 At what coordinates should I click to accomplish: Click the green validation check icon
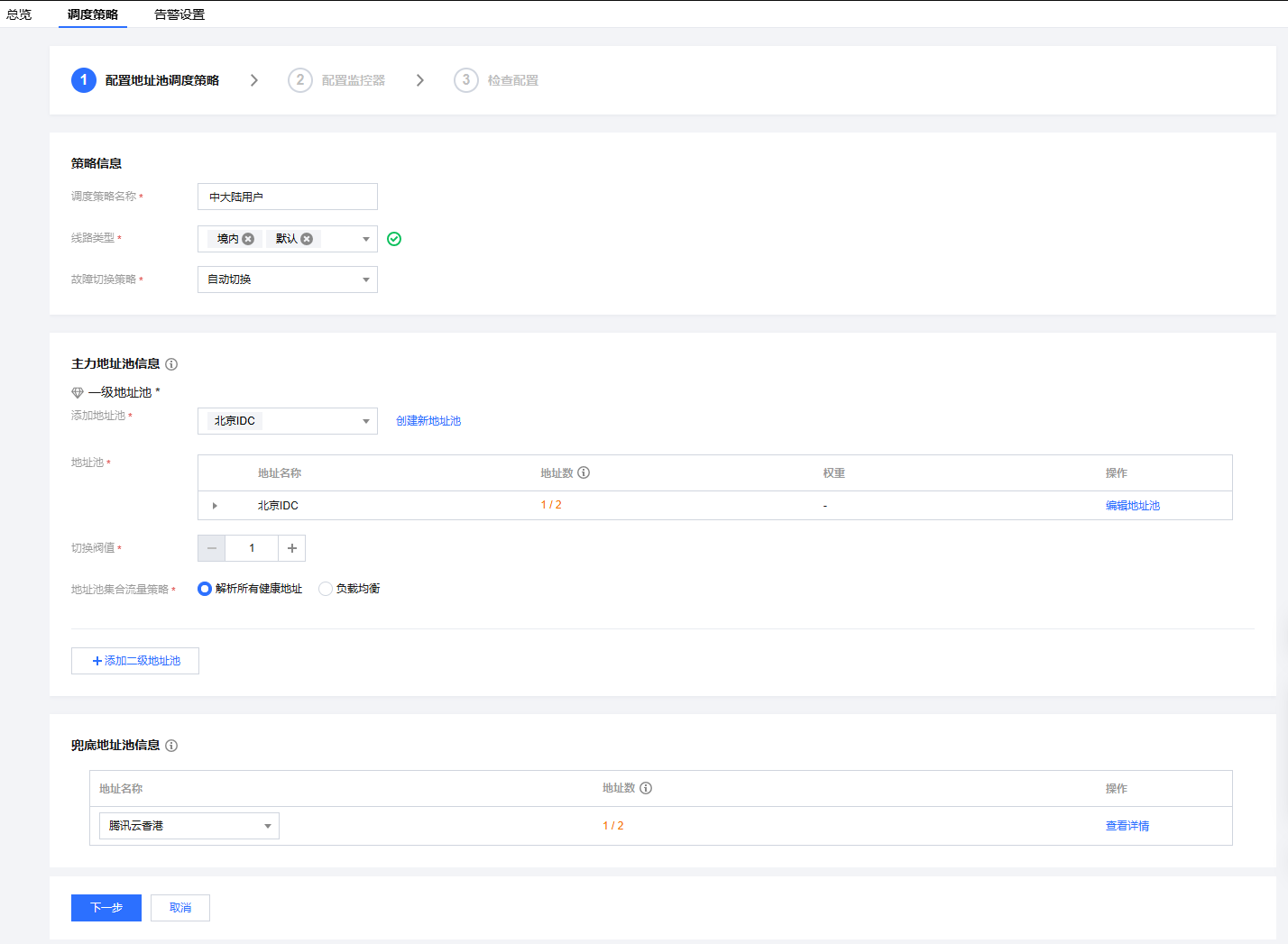coord(394,239)
